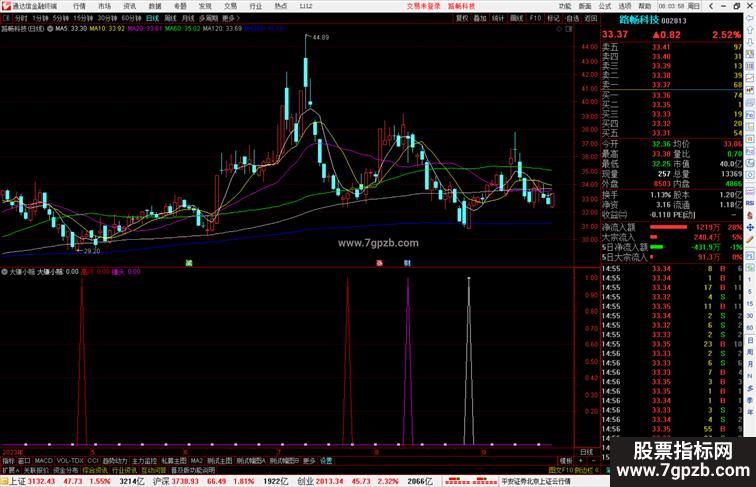Open the 设置 indicator settings

pyautogui.click(x=326, y=461)
